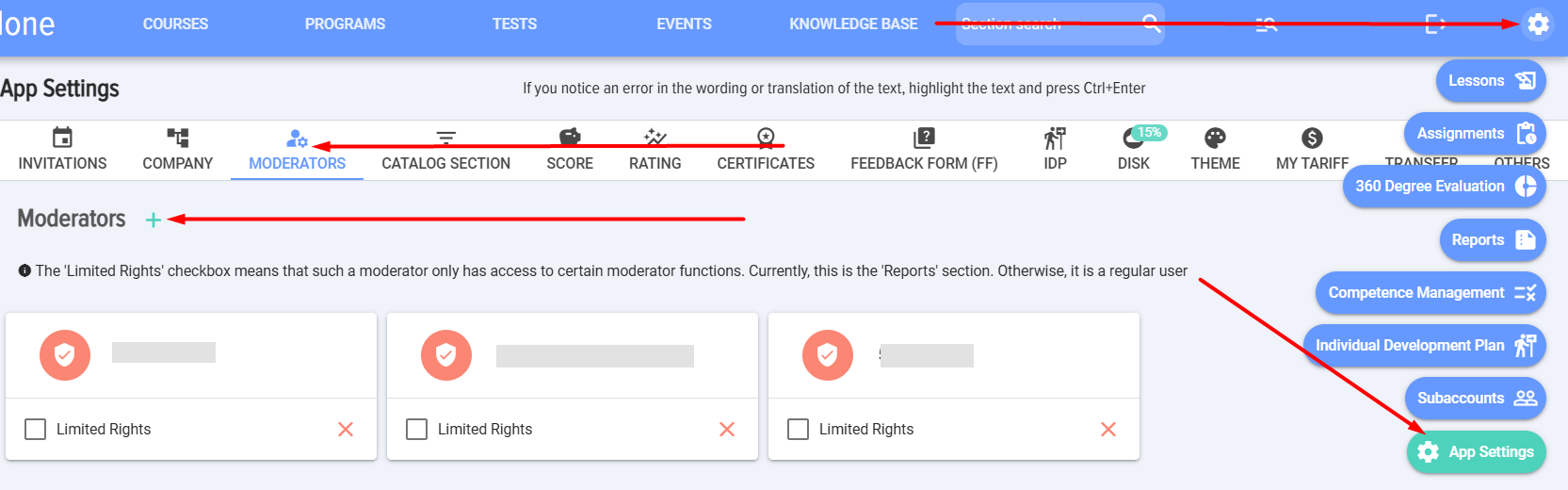Remove the third moderator with red X
This screenshot has width=1568, height=490.
coord(1108,430)
